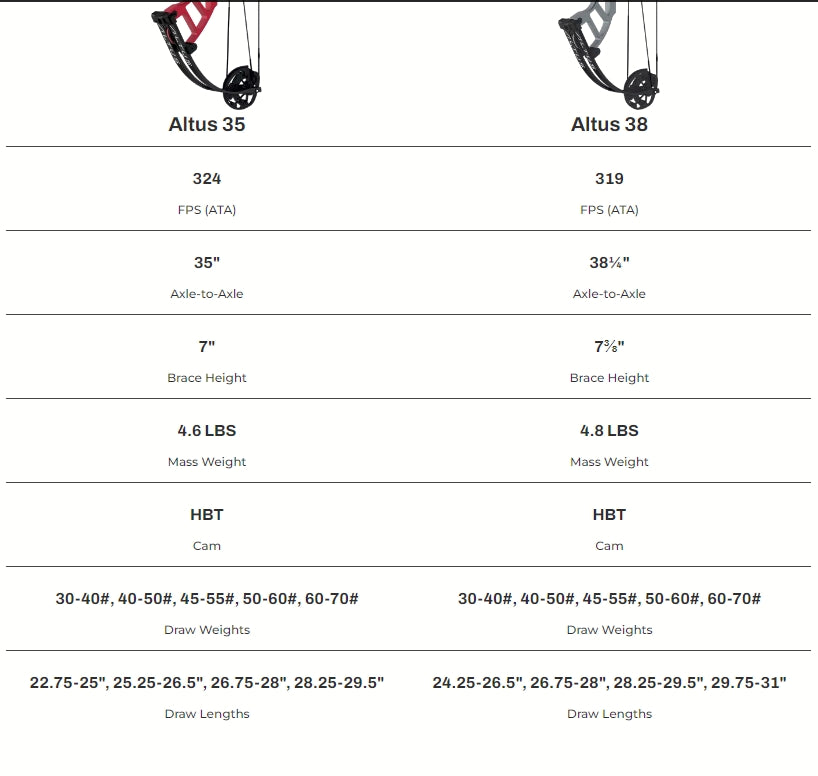Click the red Altus 35 bow image
818x776 pixels.
[207, 55]
